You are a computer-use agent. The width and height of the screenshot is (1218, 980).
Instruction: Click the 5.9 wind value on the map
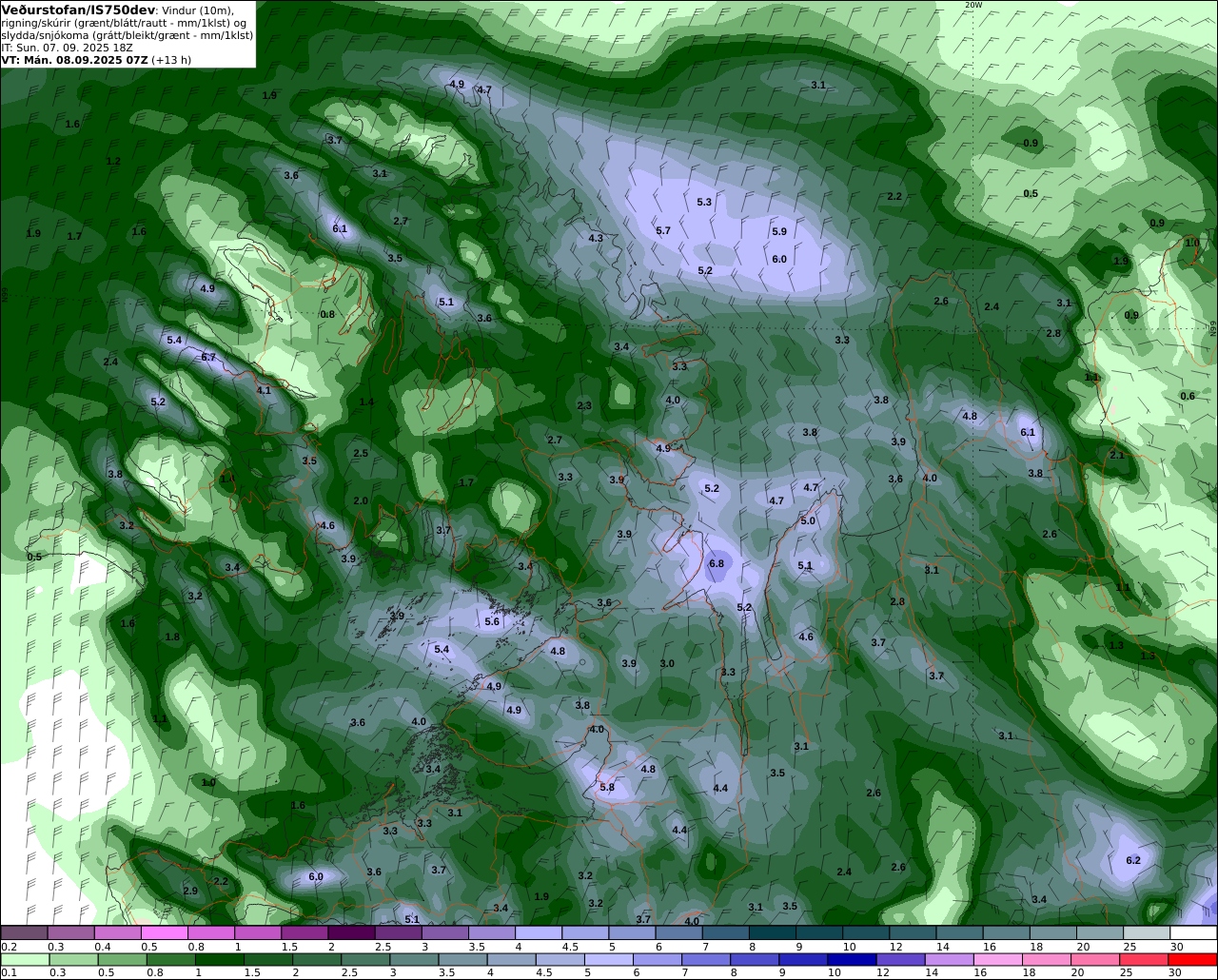coord(779,231)
